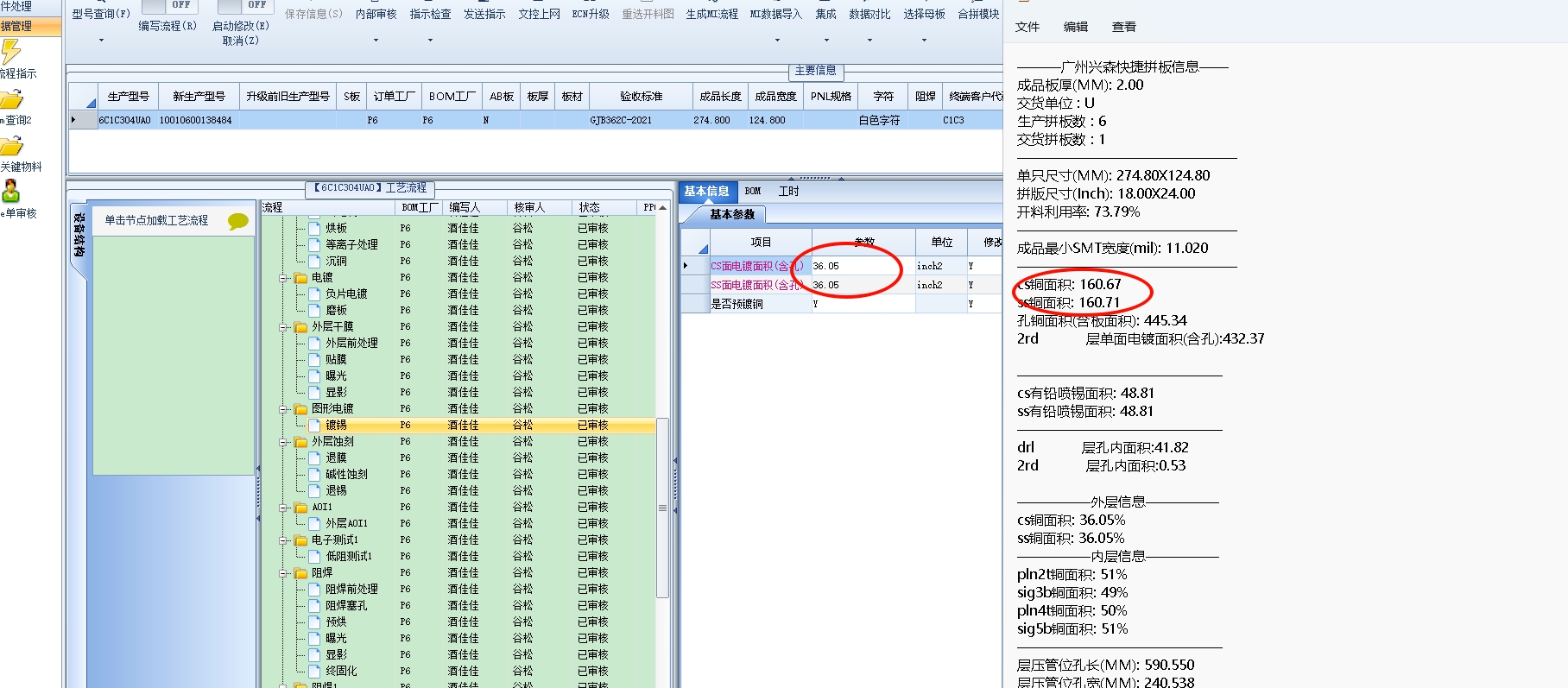Click the document icon next to 低阻测试1
The image size is (1568, 688).
pos(314,557)
